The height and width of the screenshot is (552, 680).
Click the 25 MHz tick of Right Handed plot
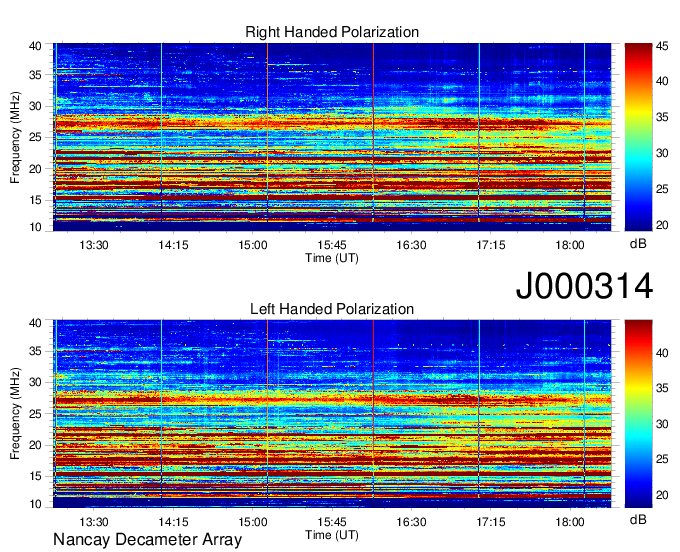click(x=35, y=137)
